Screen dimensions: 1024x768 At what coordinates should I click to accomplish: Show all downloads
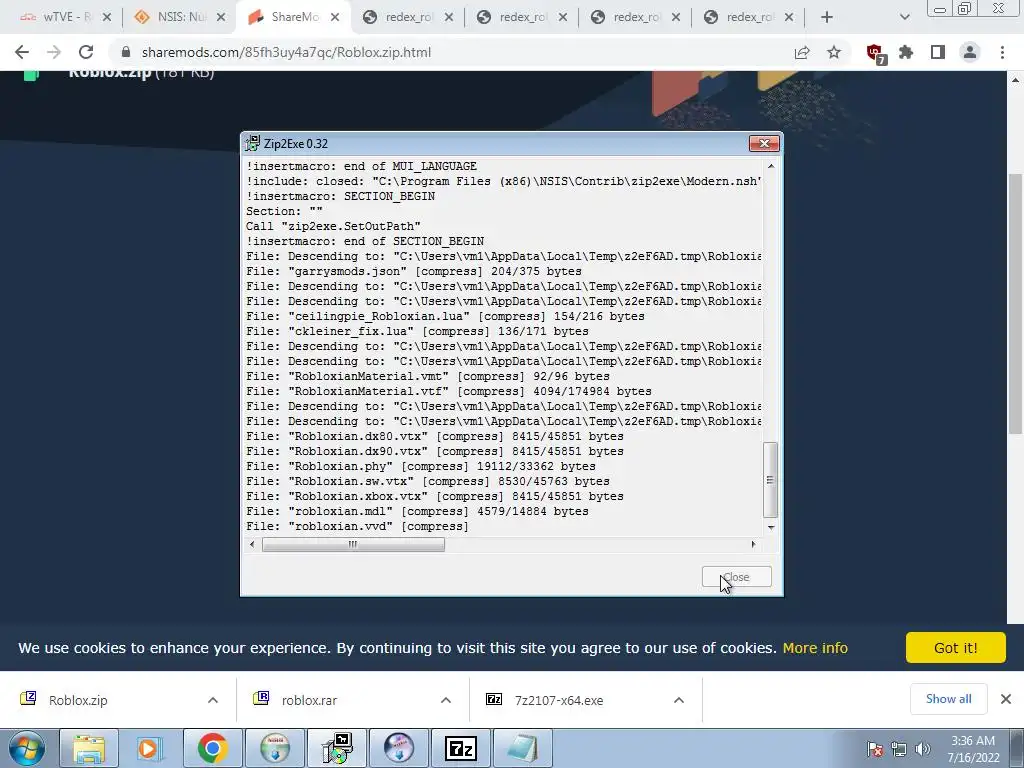948,699
